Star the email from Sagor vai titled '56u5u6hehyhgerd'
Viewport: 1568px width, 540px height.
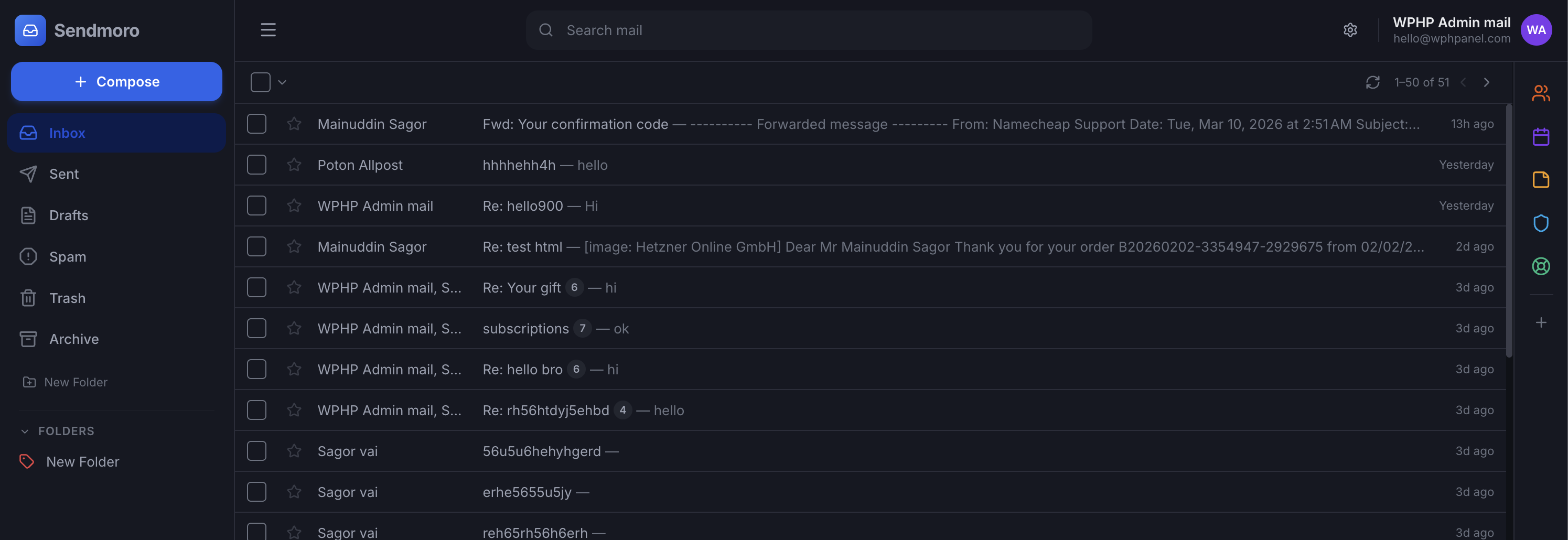(x=294, y=450)
